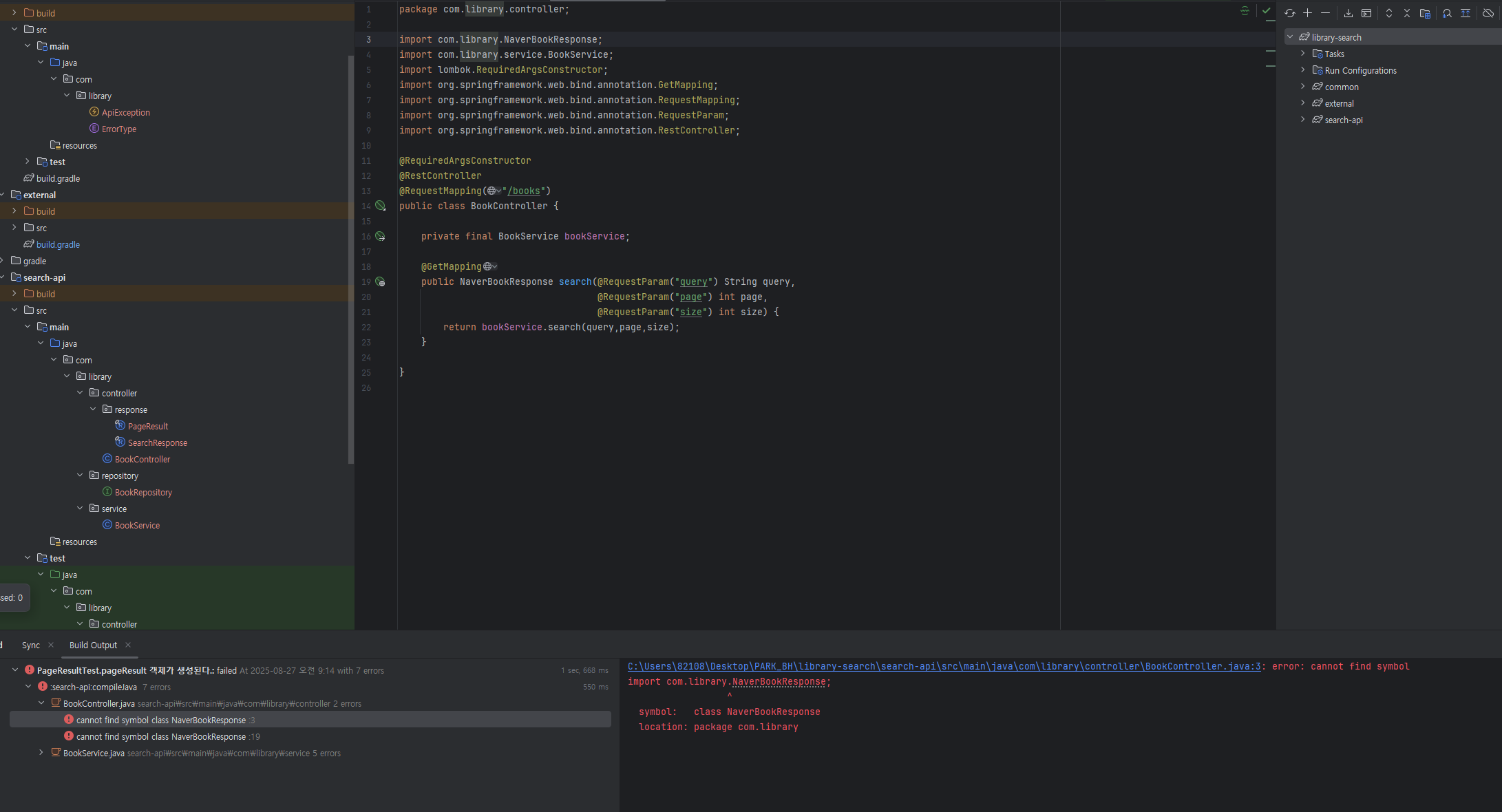Expand BookService.java errors in build output
The height and width of the screenshot is (812, 1502).
41,753
